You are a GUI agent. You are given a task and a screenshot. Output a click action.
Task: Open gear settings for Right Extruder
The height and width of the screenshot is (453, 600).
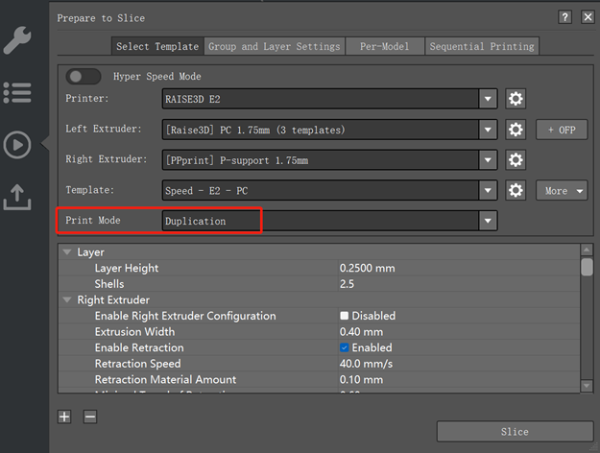pos(515,160)
